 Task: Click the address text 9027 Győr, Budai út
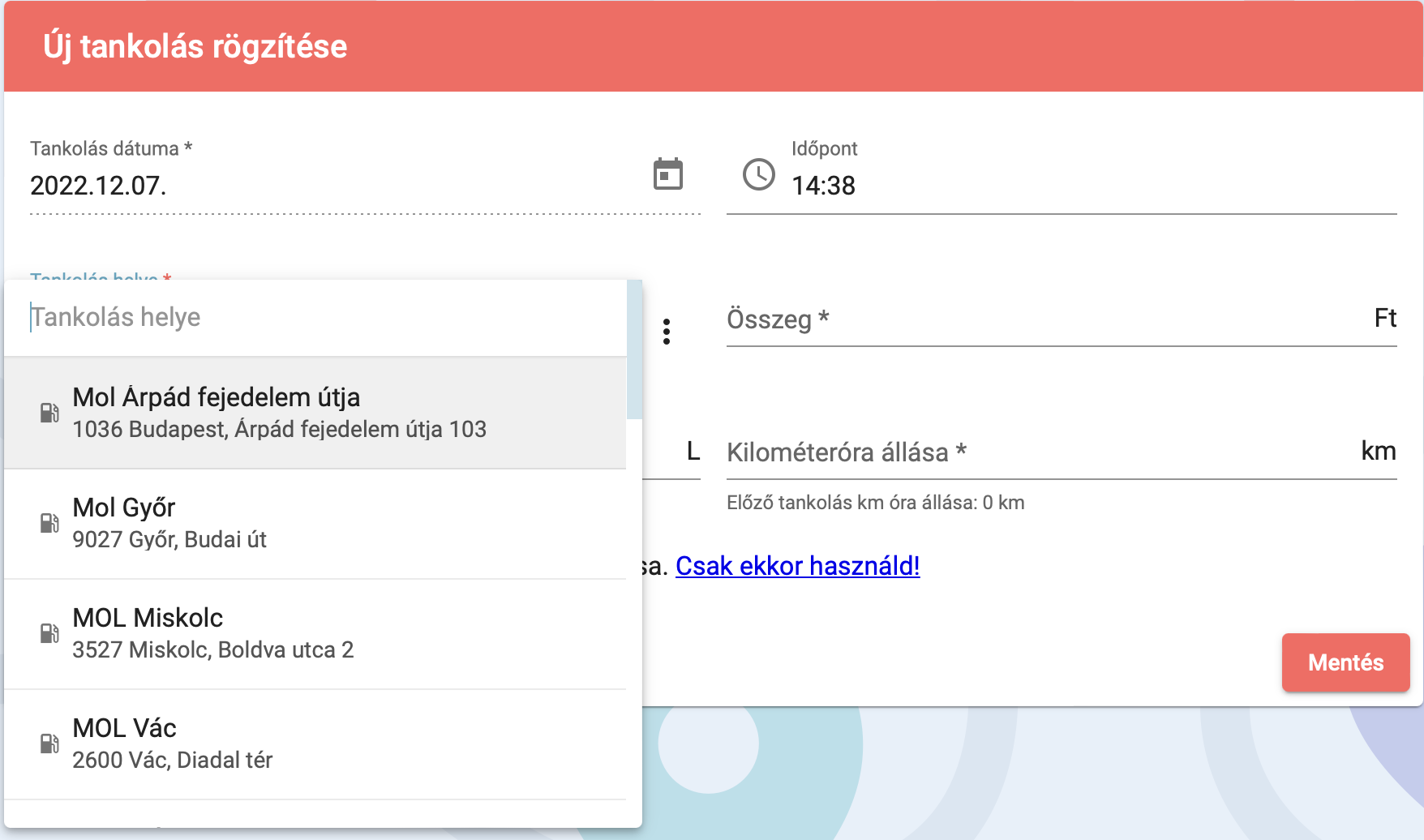pyautogui.click(x=169, y=539)
